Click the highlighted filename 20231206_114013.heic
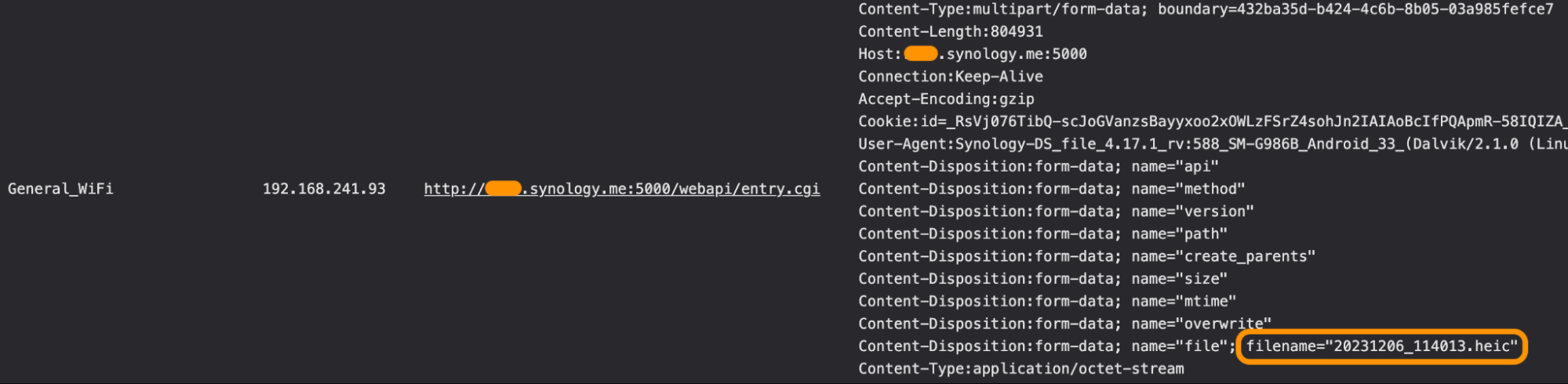The height and width of the screenshot is (384, 1568). (1381, 346)
